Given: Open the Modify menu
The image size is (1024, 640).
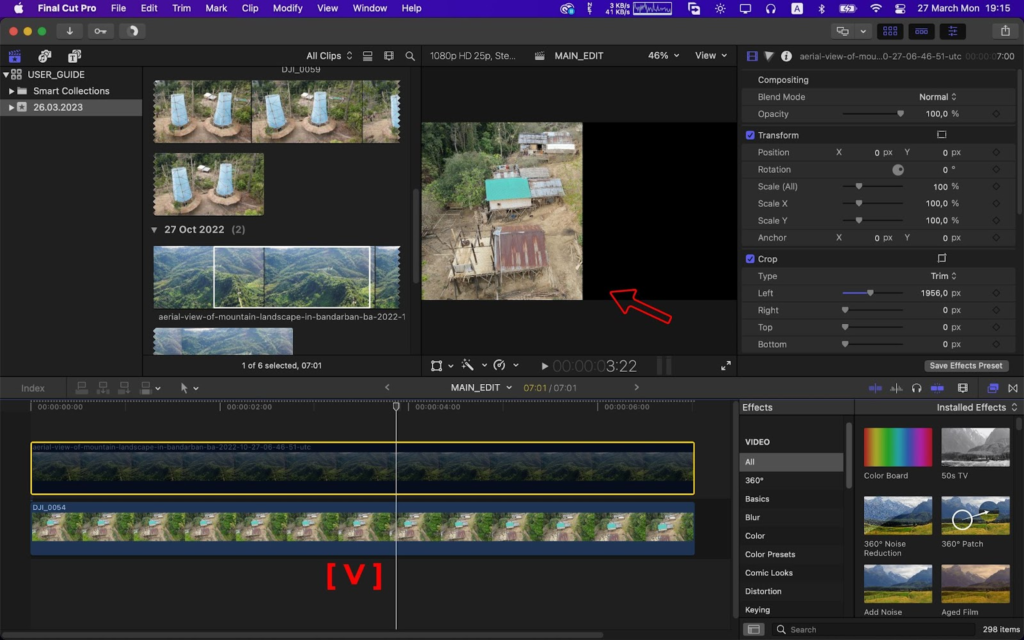Looking at the screenshot, I should point(287,8).
